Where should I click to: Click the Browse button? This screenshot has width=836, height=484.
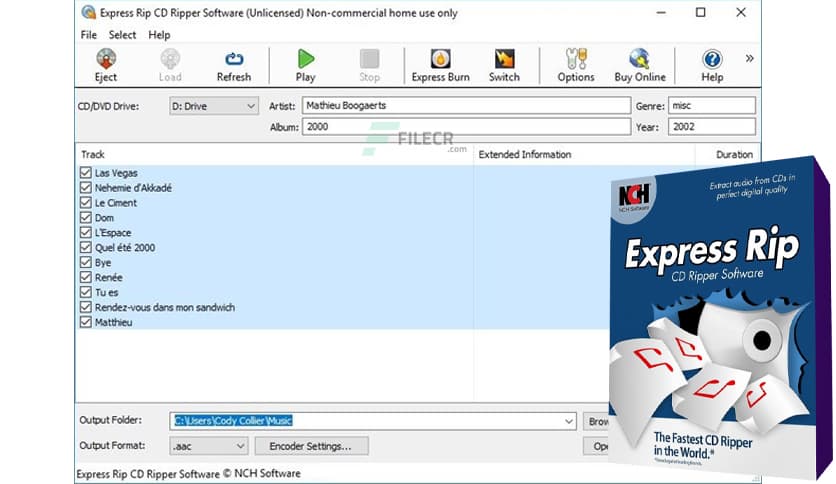point(596,422)
